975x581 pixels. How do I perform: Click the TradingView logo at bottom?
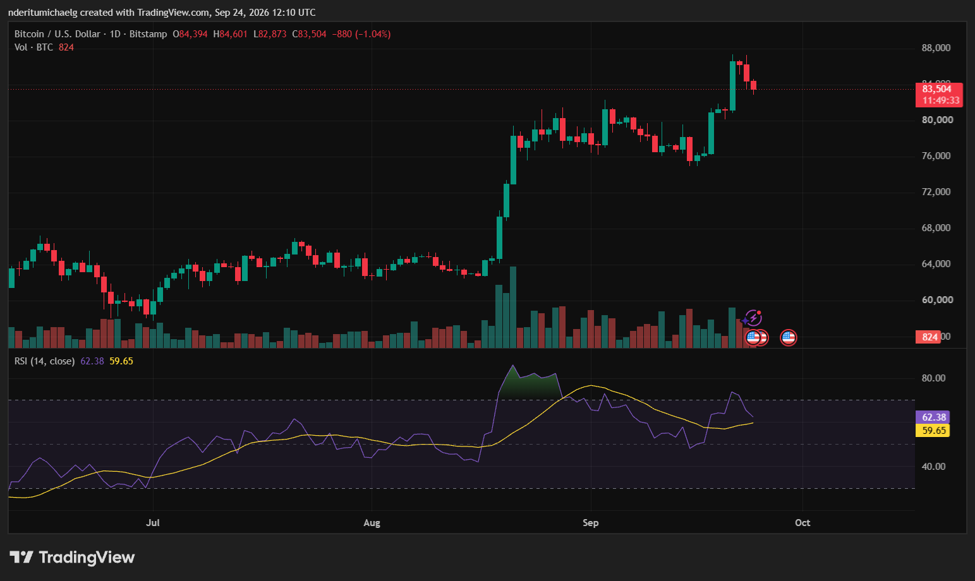click(72, 557)
